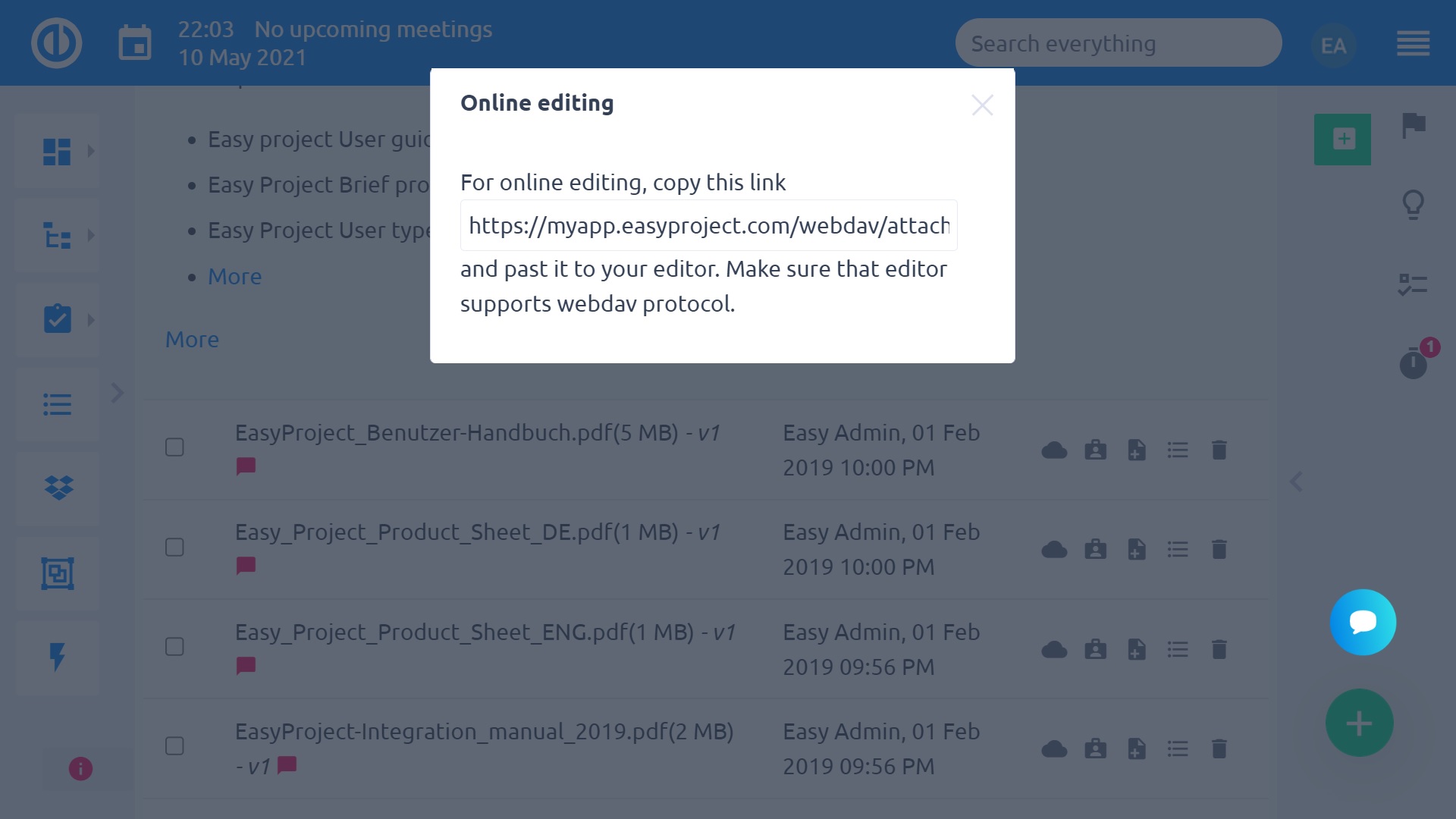1456x819 pixels.
Task: Click new version icon for Easy_Project_Product_Sheet_ENG.pdf
Action: coord(1136,650)
